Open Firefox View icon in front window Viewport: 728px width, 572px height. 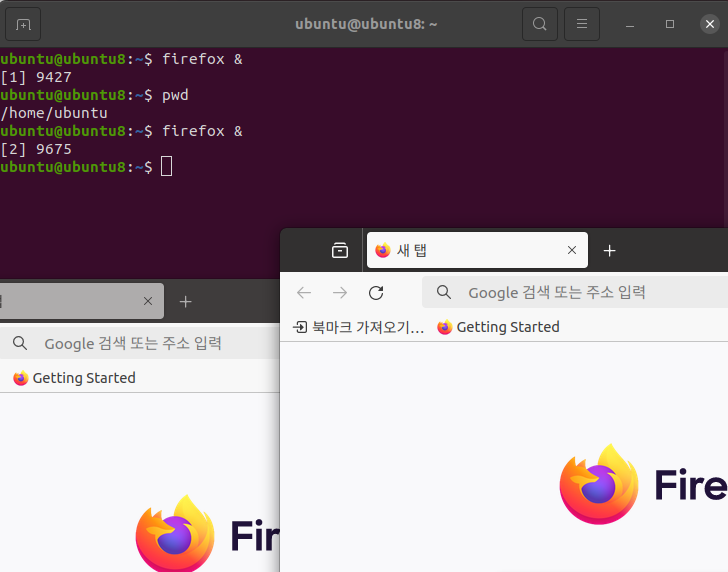[x=340, y=250]
